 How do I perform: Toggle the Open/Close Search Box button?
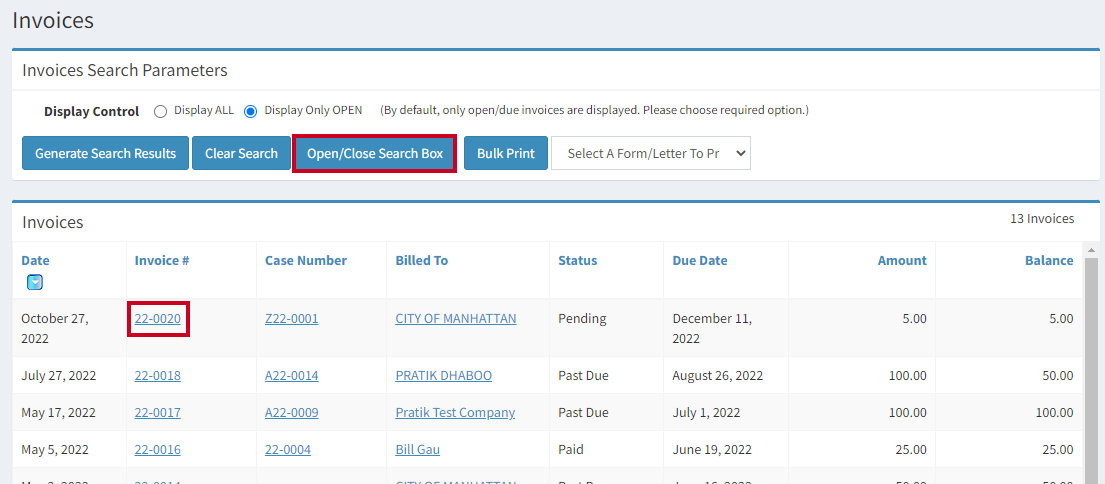375,153
